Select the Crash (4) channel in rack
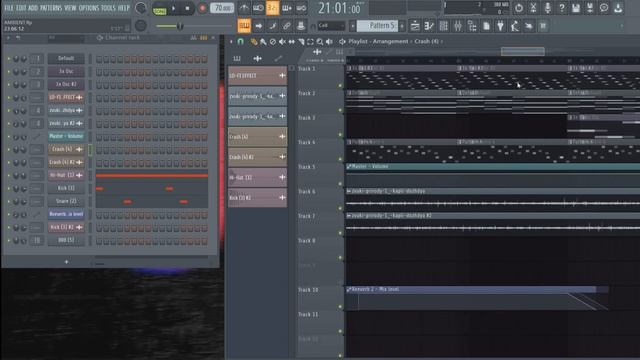This screenshot has width=640, height=360. [x=66, y=149]
